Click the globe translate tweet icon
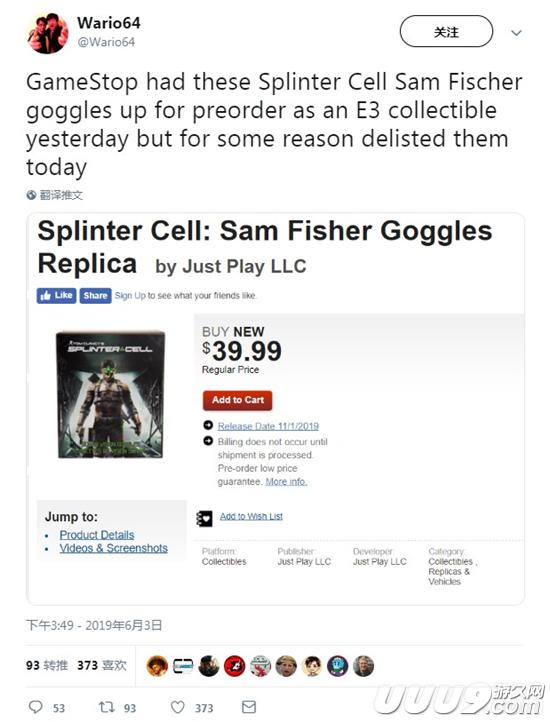Screen dimensions: 550x722 pos(31,195)
